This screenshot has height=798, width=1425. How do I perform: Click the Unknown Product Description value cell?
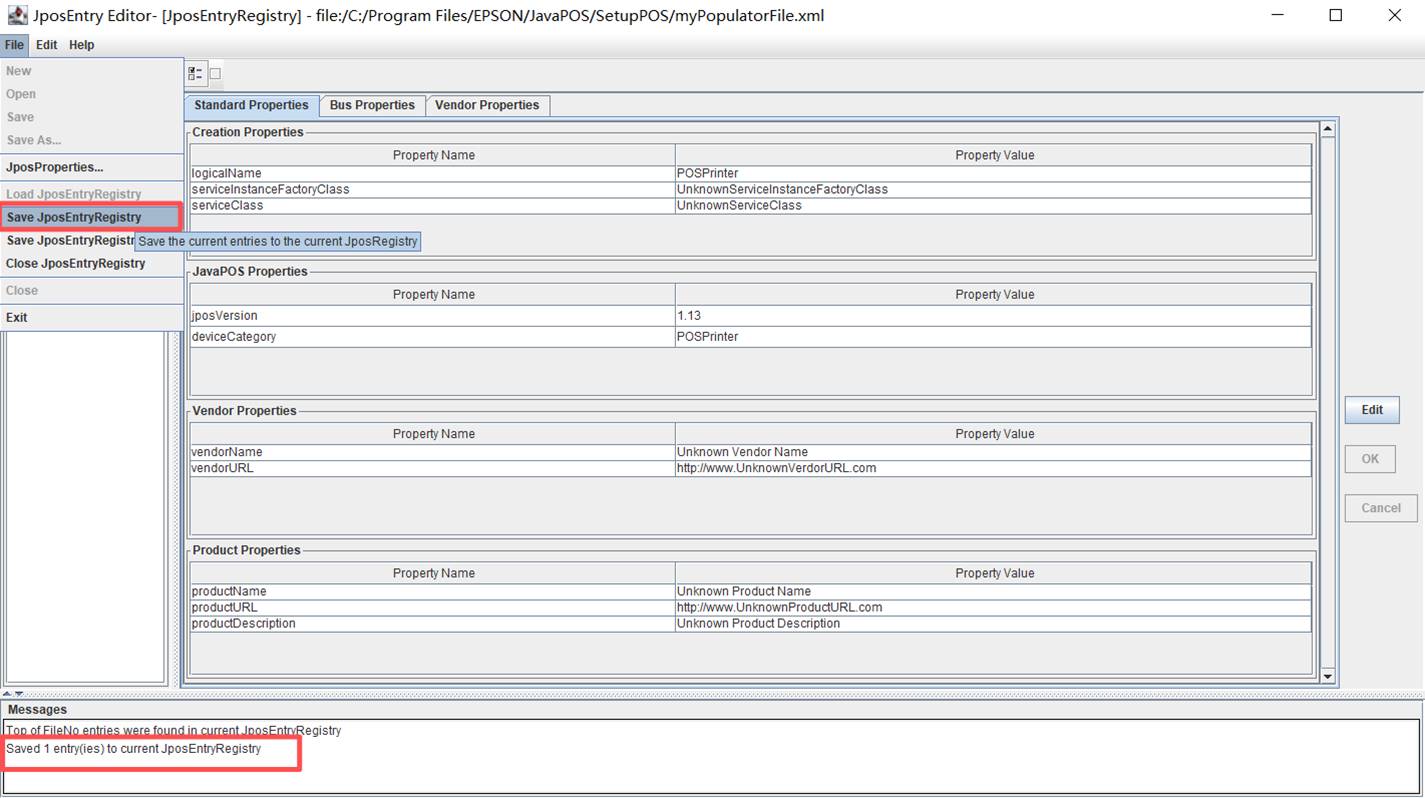[x=993, y=623]
